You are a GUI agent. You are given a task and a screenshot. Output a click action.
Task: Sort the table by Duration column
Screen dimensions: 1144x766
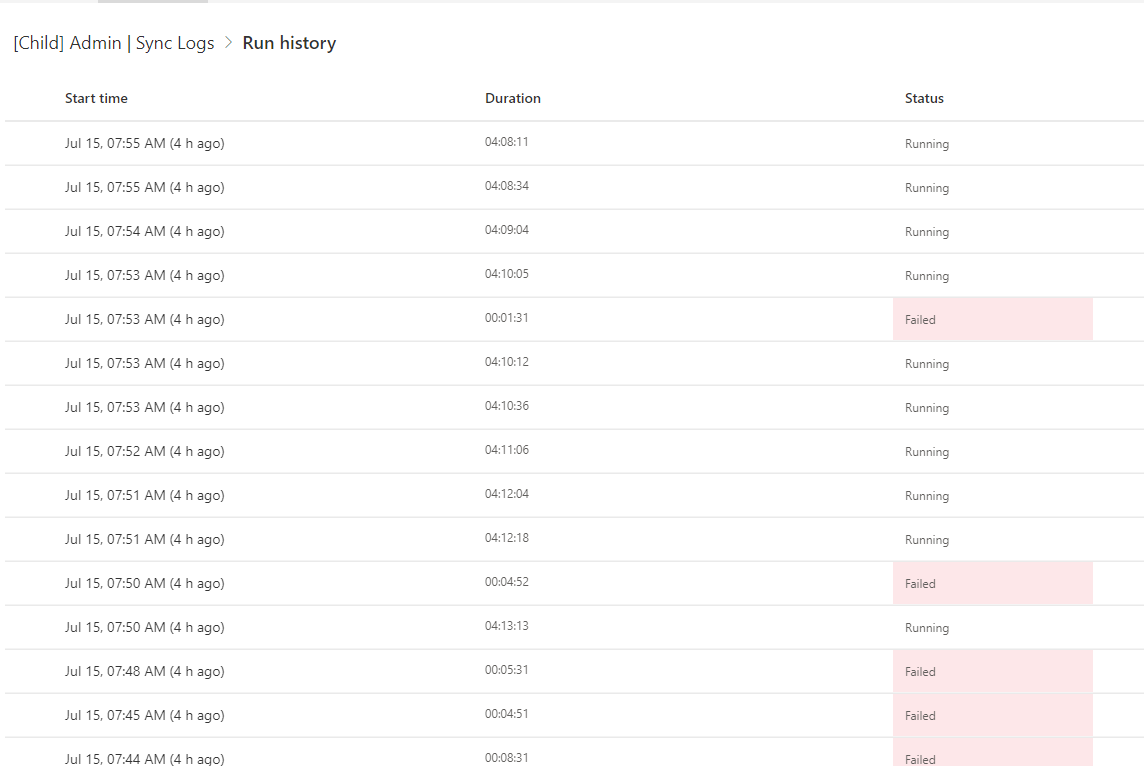[513, 98]
